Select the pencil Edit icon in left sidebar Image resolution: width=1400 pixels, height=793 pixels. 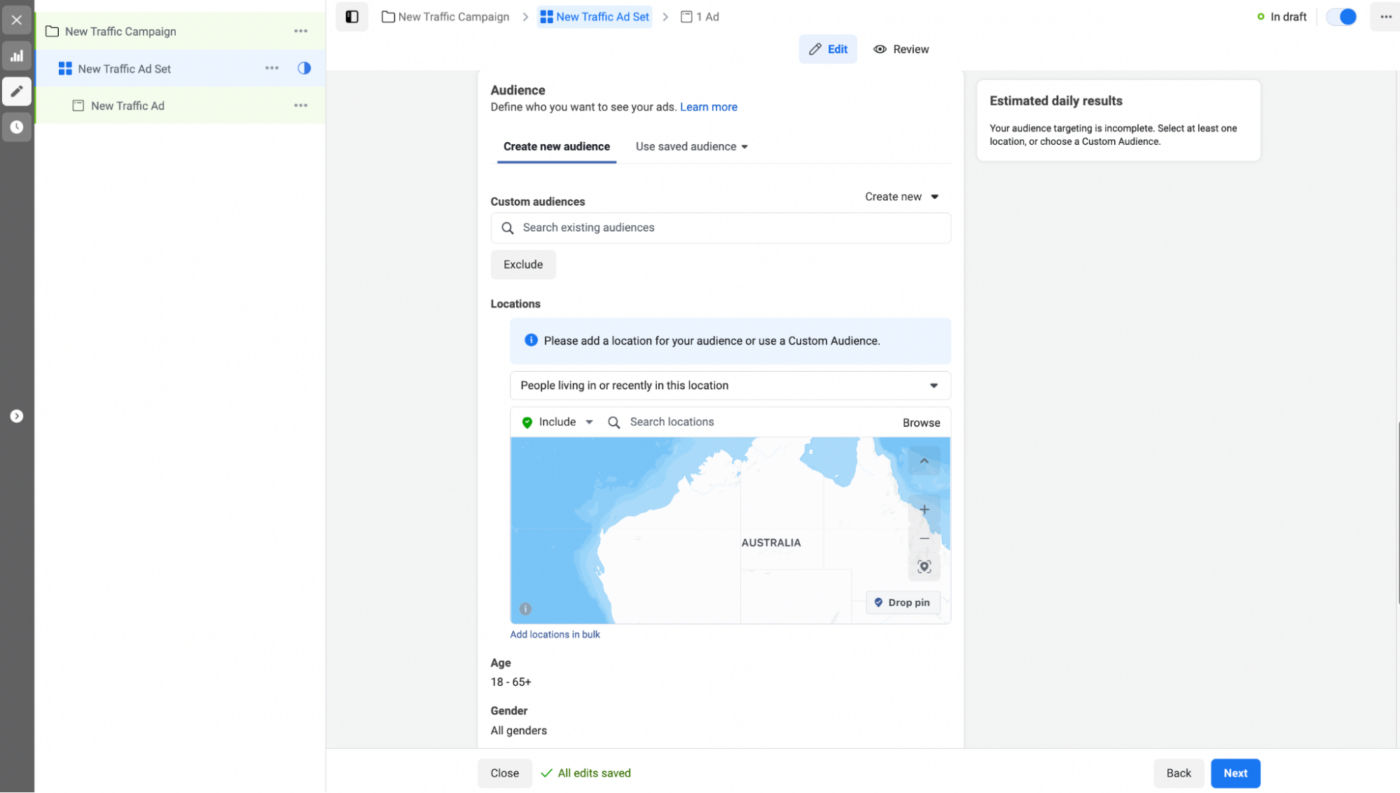tap(16, 91)
